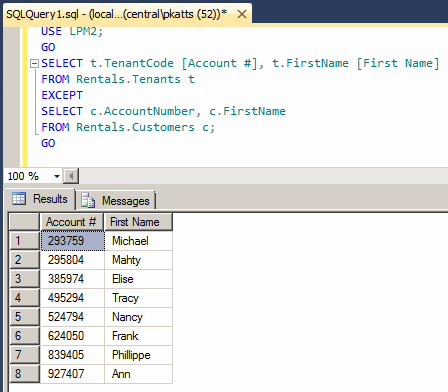Select cell 624050

72,336
